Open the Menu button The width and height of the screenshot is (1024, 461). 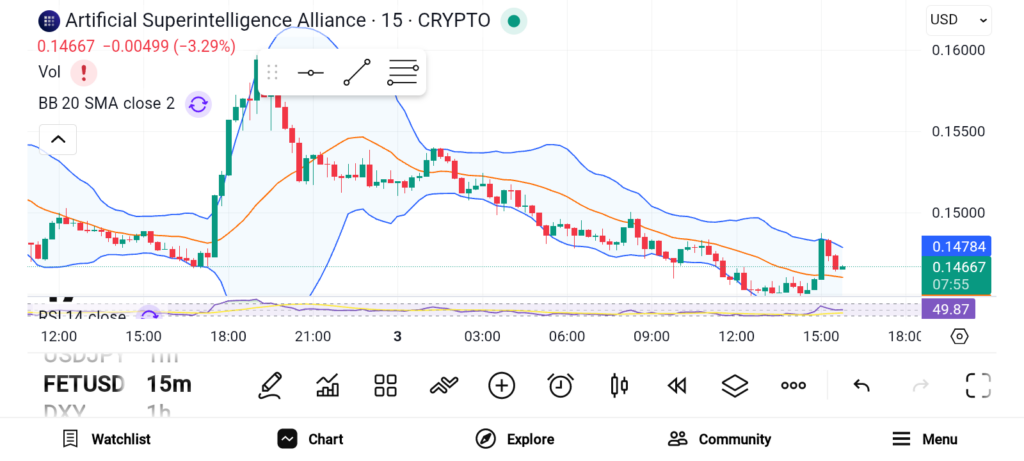coord(925,439)
